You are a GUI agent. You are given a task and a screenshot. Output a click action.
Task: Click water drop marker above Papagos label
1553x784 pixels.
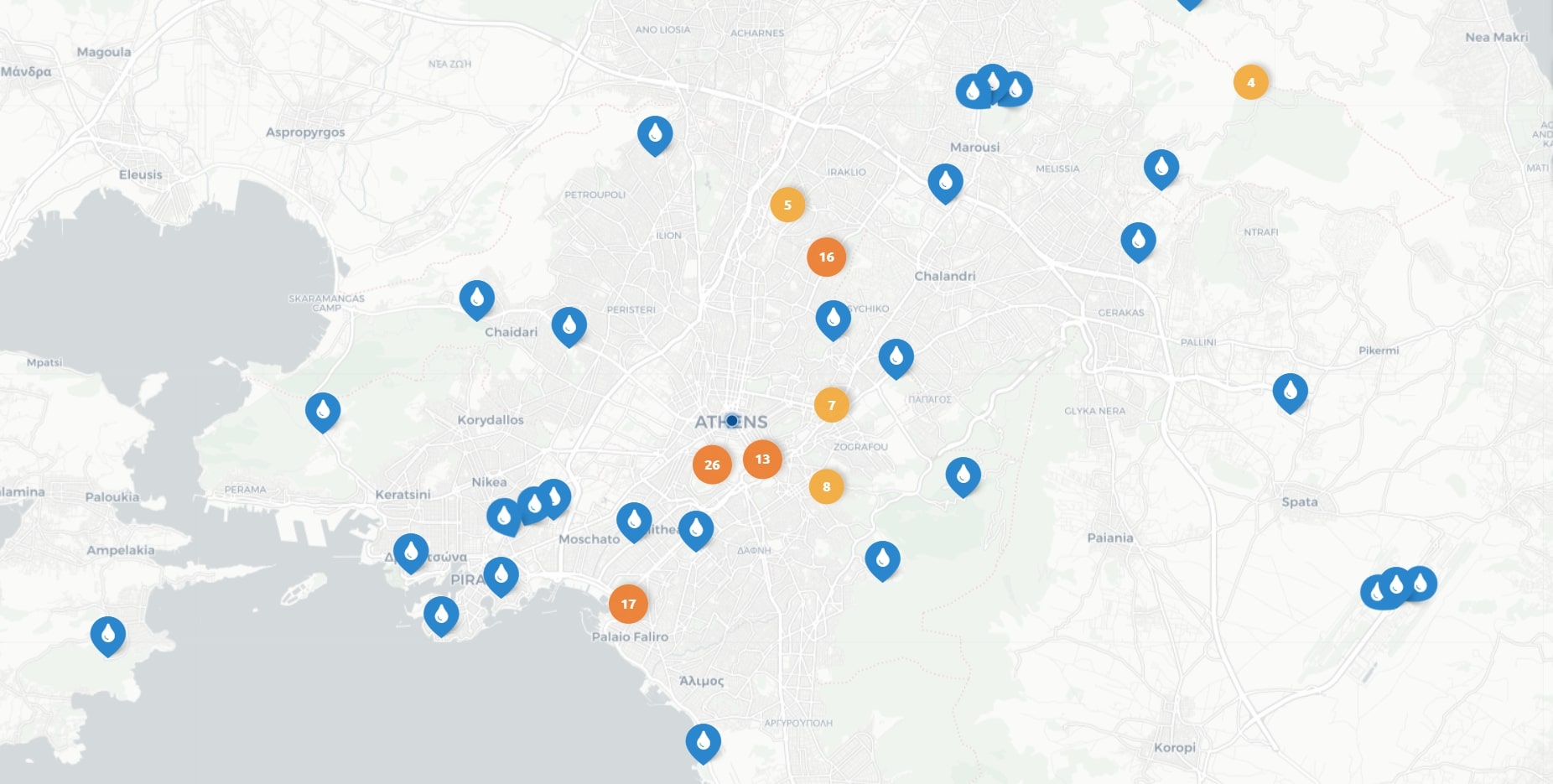896,357
